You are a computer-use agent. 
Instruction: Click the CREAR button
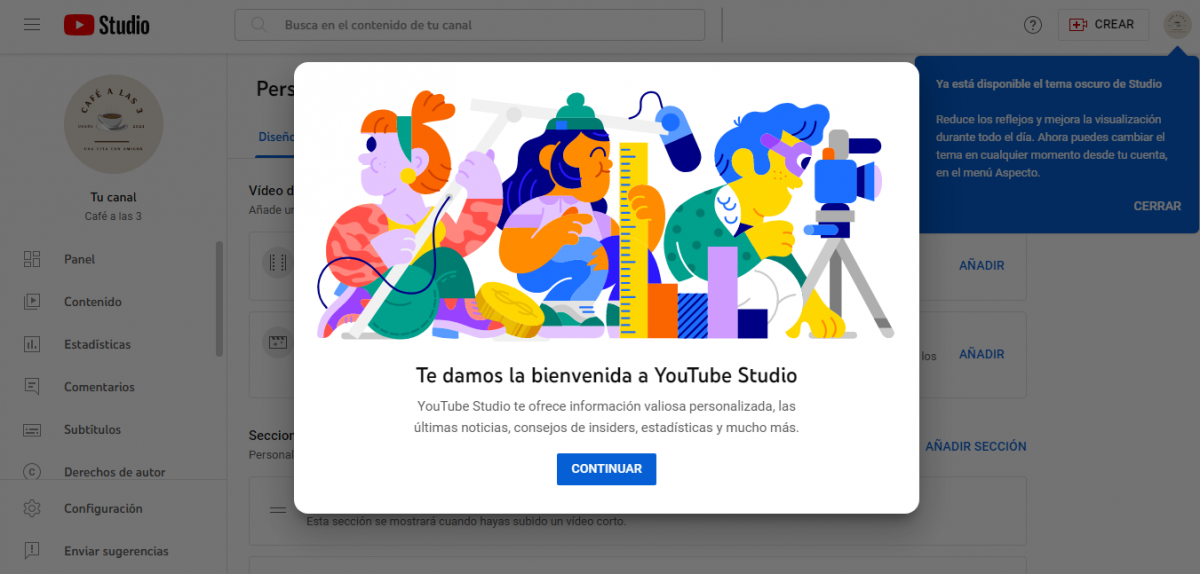point(1103,25)
